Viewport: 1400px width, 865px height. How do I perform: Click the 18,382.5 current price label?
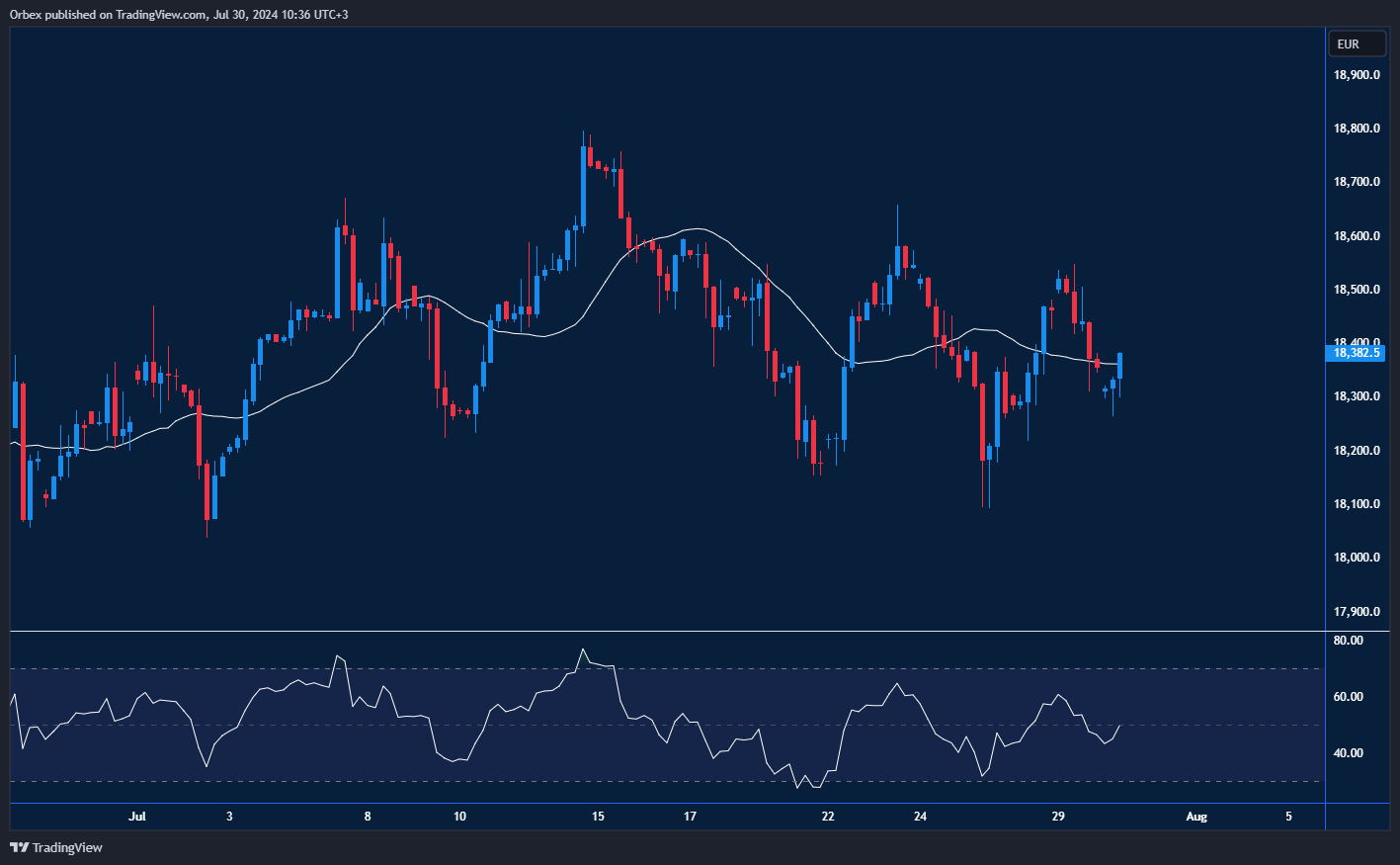point(1357,352)
